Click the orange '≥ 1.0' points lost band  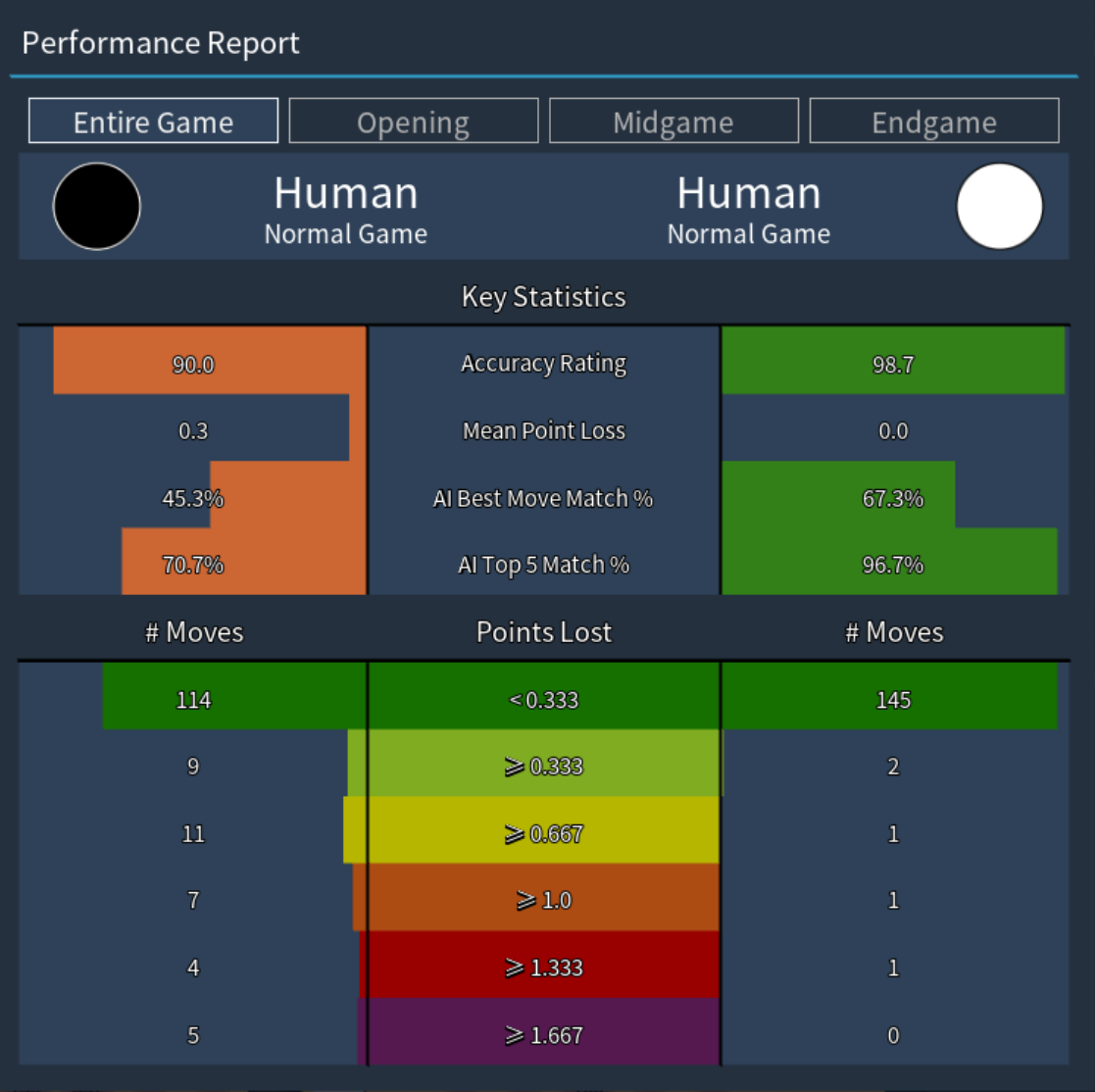click(x=544, y=901)
